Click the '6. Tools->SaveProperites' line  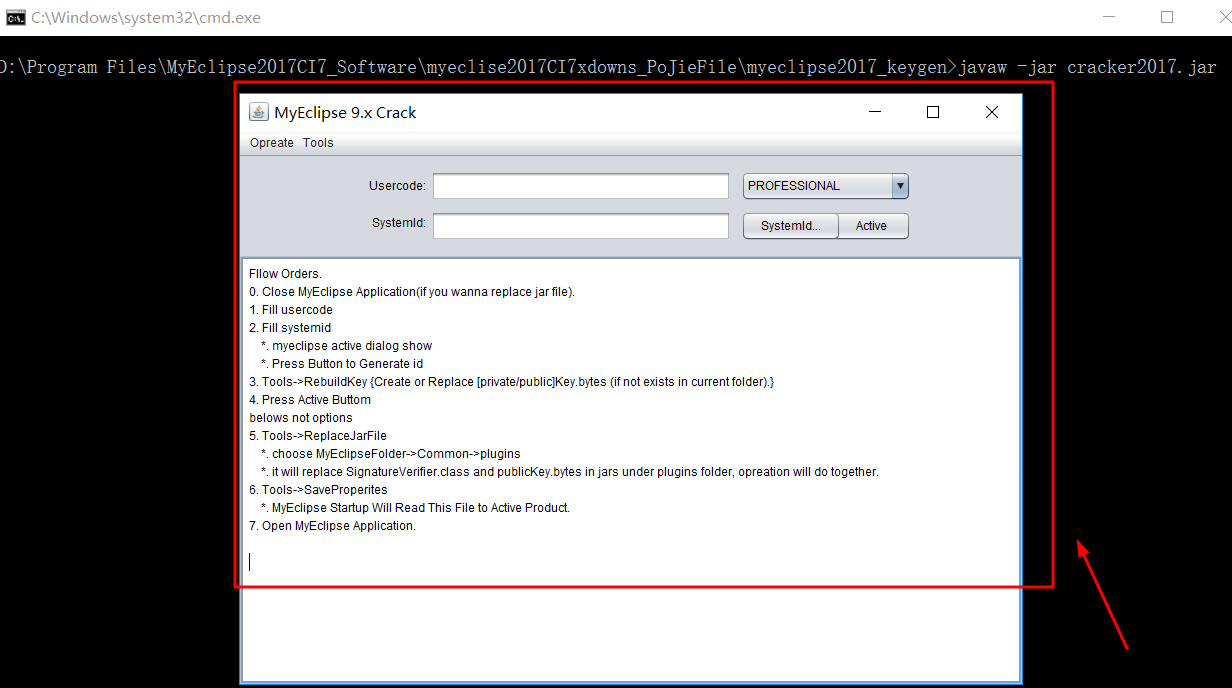[318, 490]
